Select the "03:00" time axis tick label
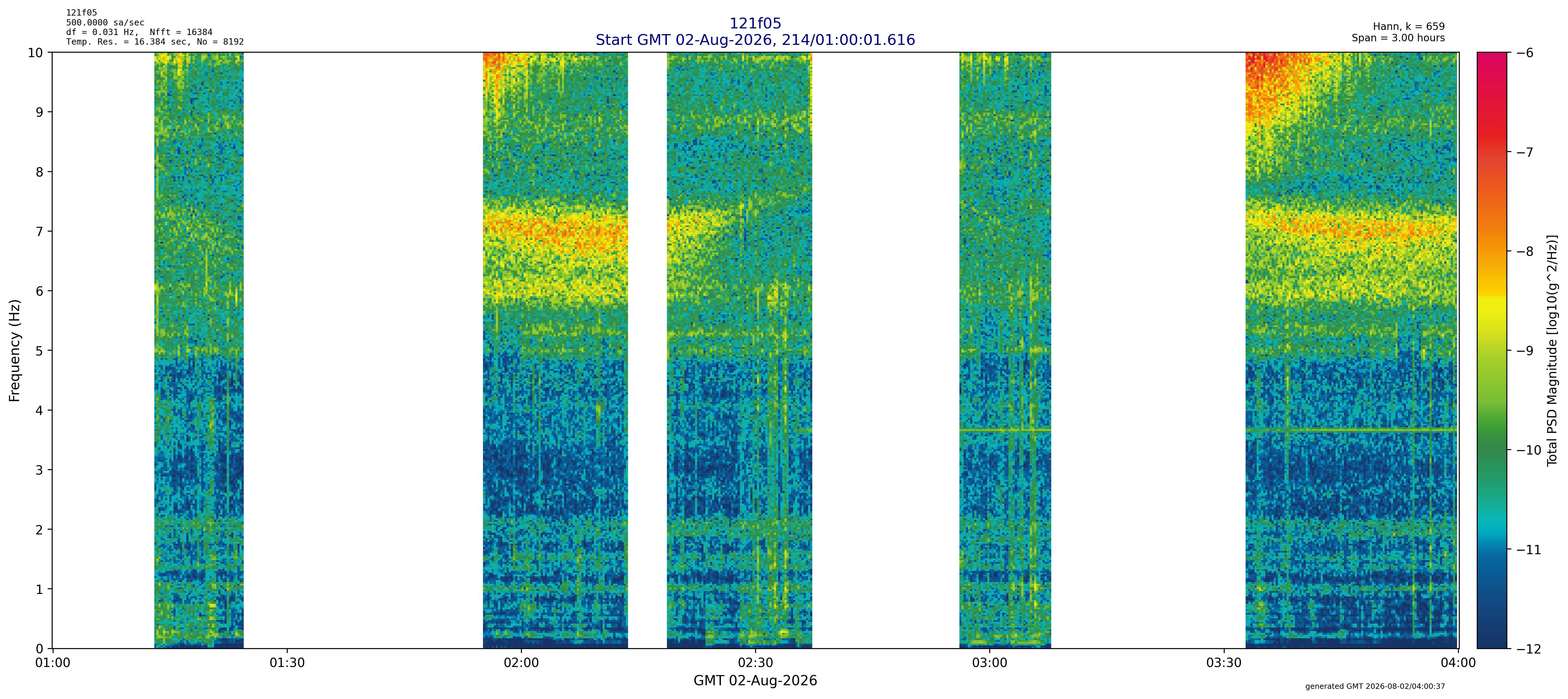Screen dimensions: 1568x699 pyautogui.click(x=990, y=662)
